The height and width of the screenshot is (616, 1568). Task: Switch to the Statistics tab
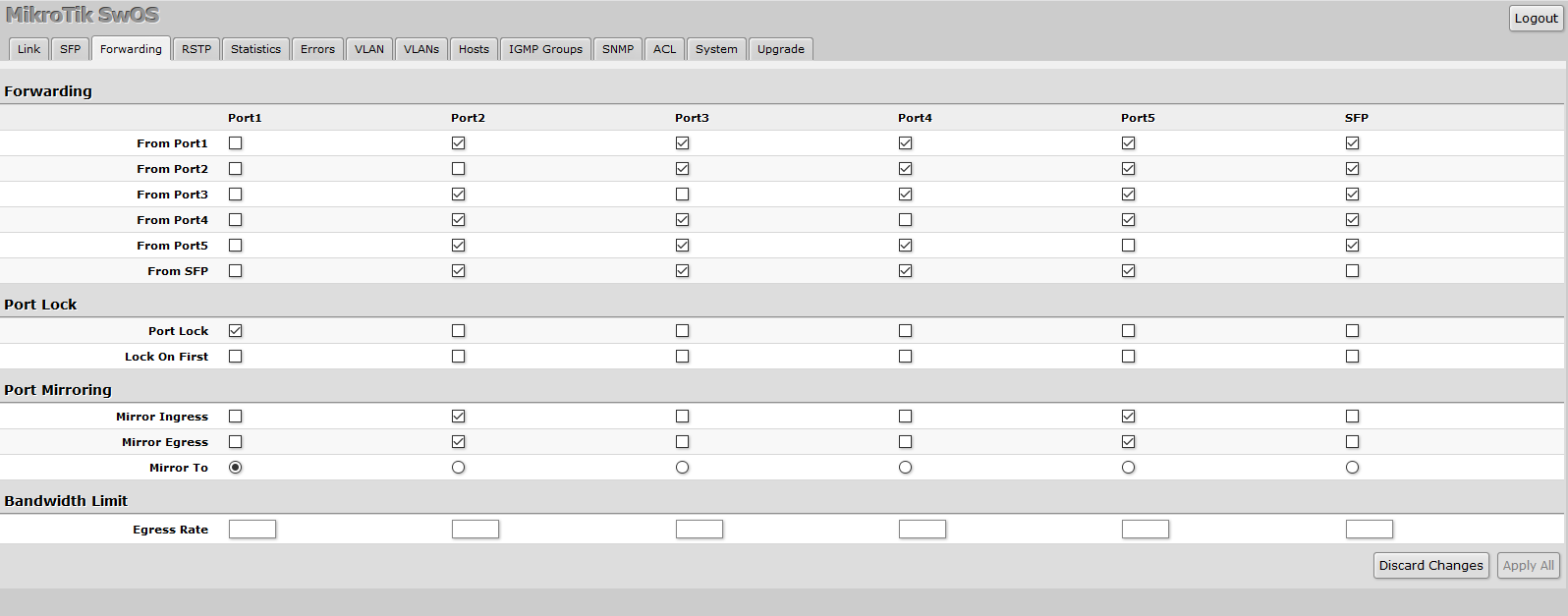coord(255,49)
